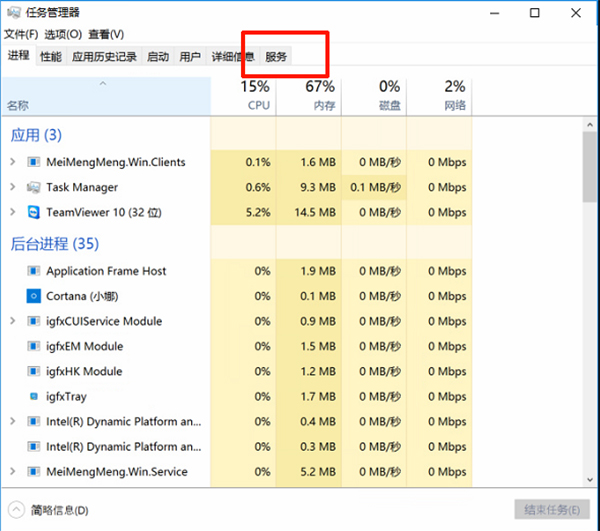Click Application Frame Host 1.9 MB value

[x=318, y=271]
